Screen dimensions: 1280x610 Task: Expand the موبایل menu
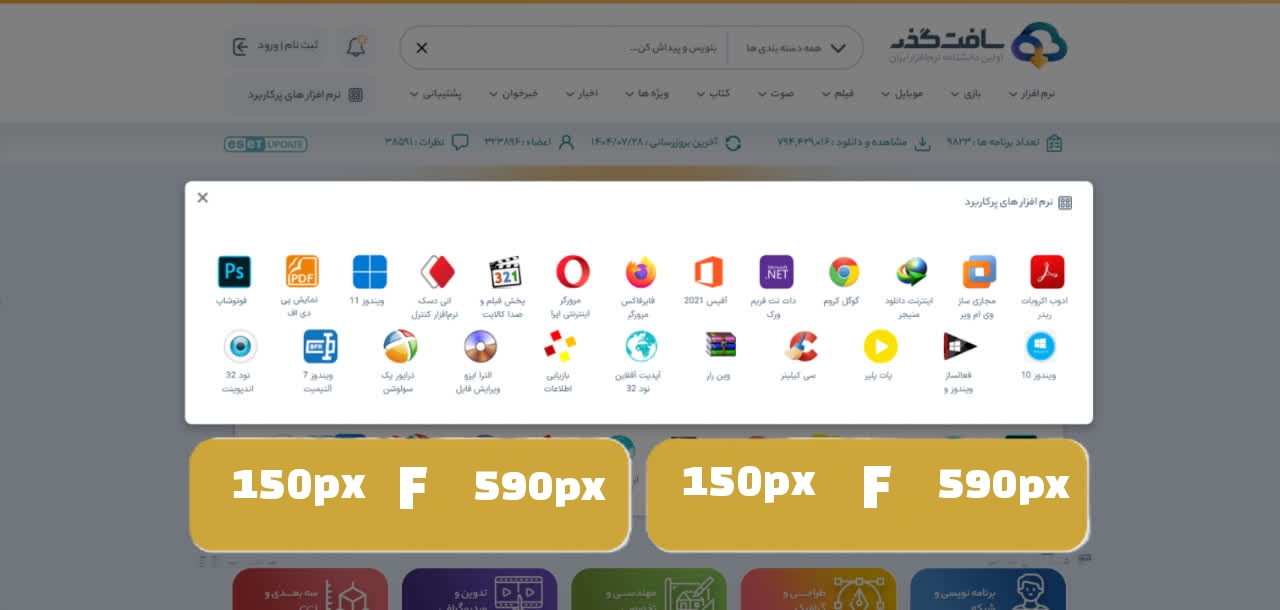[902, 93]
